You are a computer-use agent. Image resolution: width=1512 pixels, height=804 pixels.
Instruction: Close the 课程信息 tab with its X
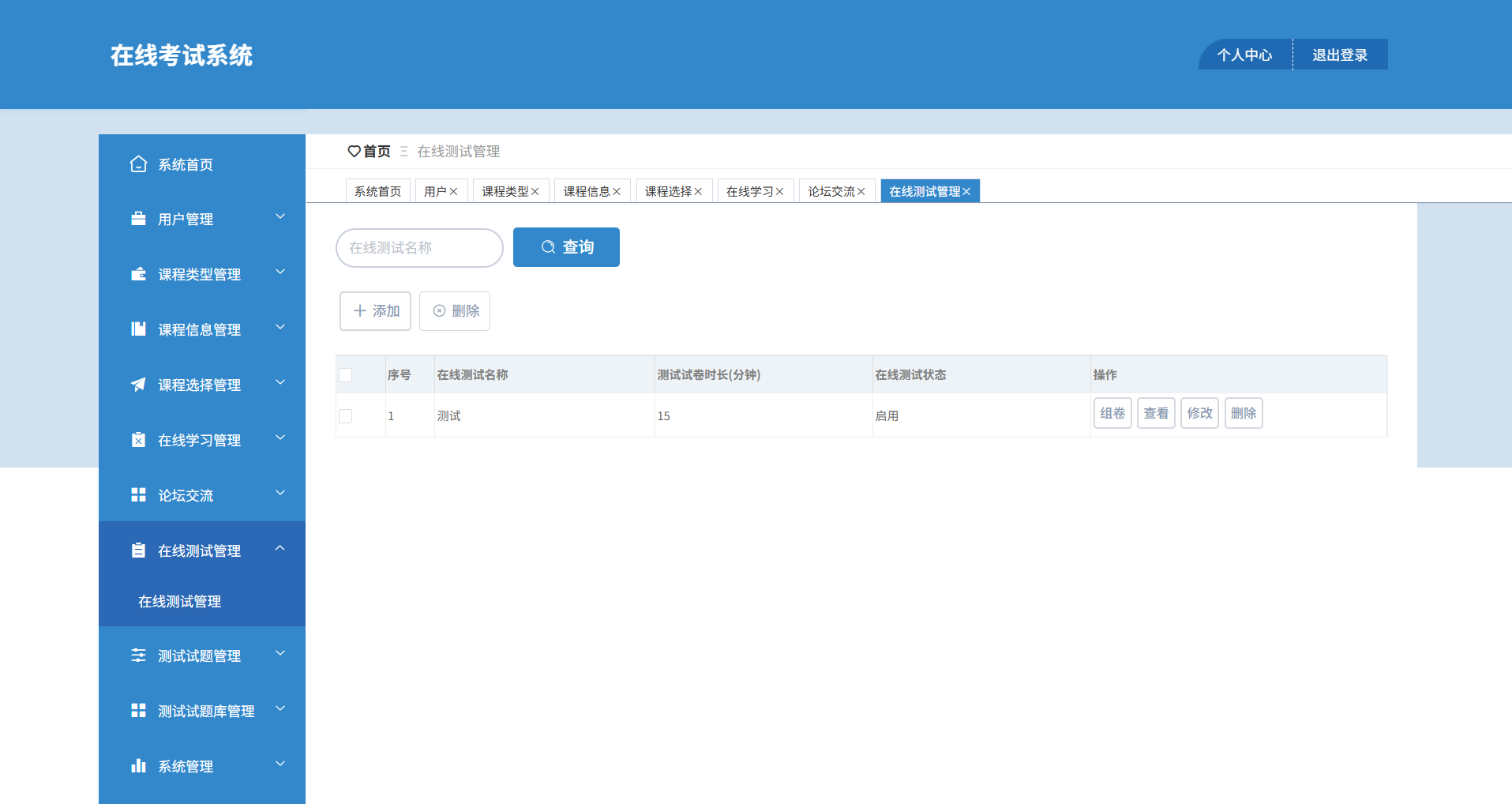point(617,191)
